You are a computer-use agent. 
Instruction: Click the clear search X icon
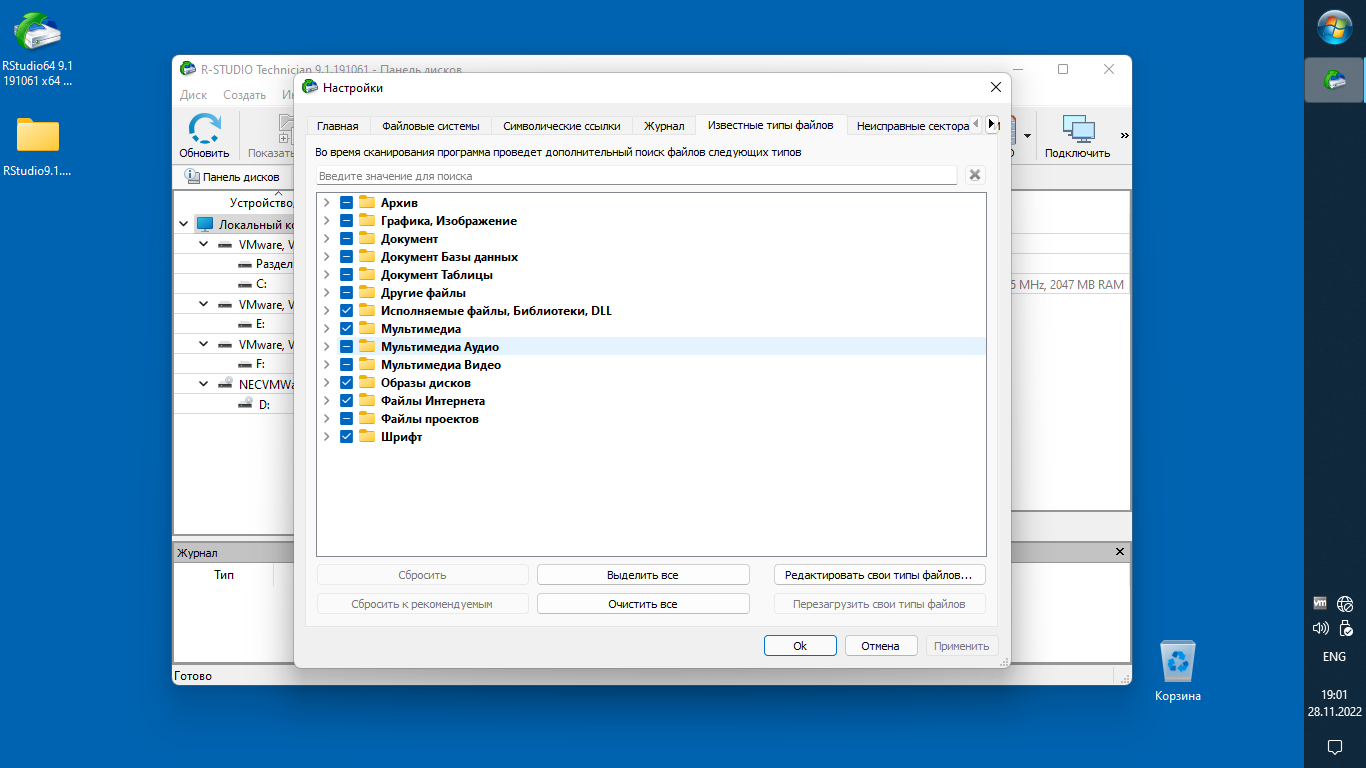[974, 175]
